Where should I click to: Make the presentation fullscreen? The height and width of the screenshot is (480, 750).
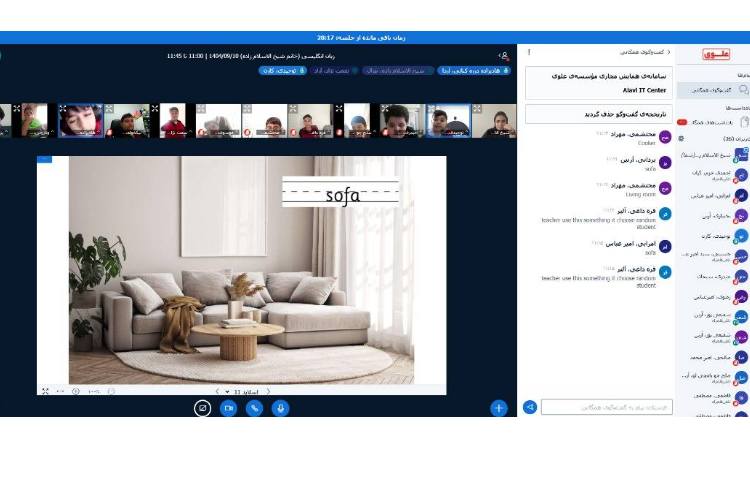(x=45, y=391)
